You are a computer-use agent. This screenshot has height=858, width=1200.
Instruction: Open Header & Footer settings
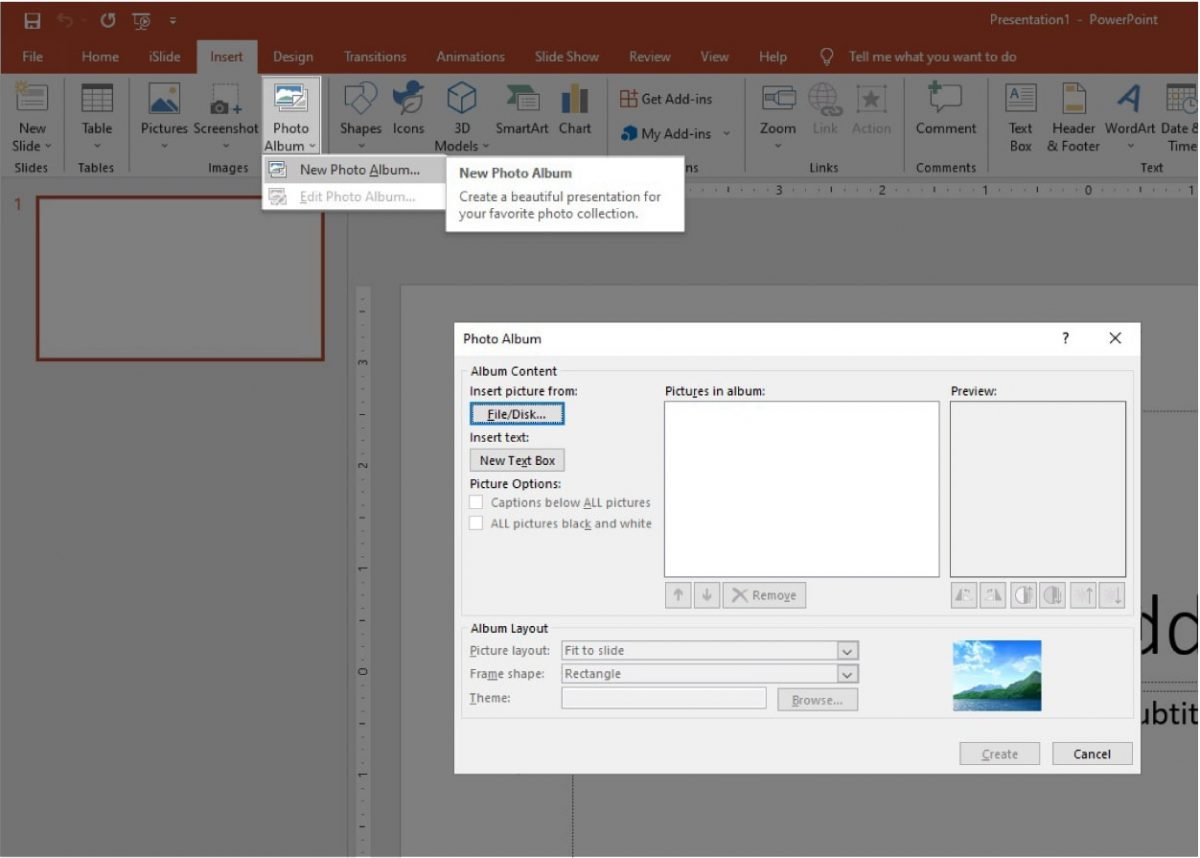point(1073,113)
